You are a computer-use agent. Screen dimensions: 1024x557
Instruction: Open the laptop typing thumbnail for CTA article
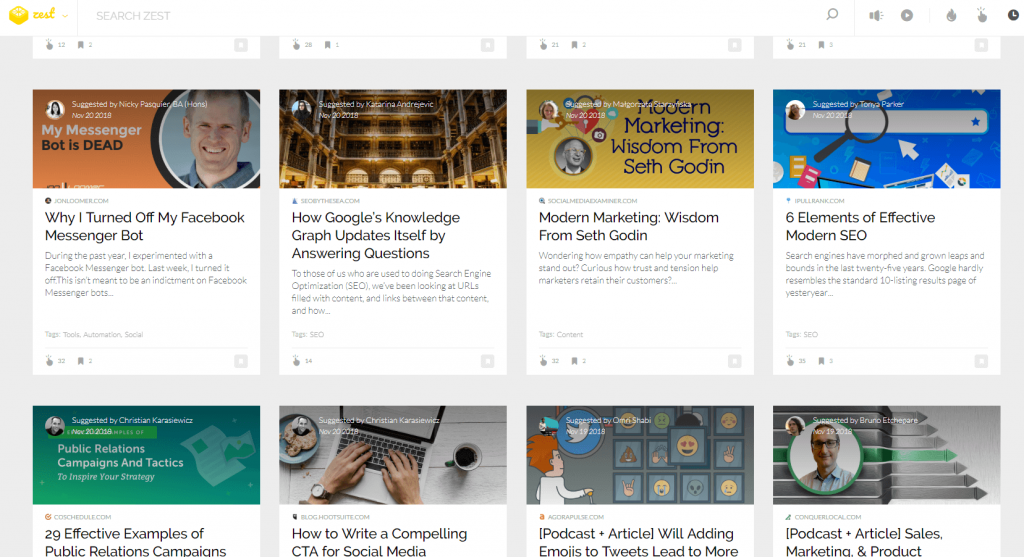[x=392, y=454]
